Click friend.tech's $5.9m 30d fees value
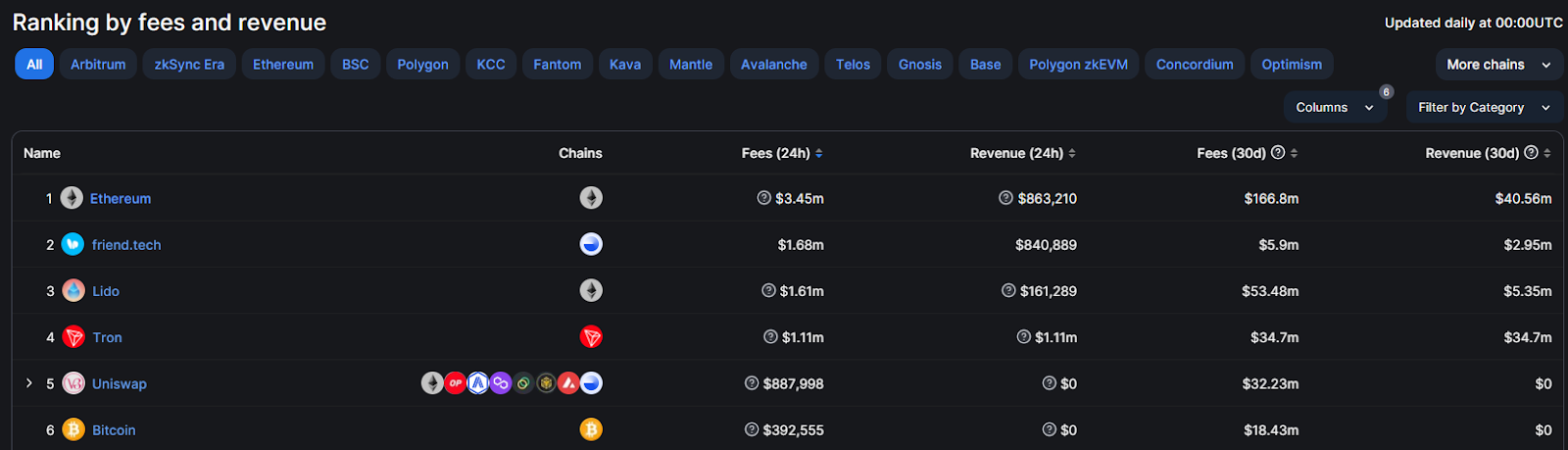 tap(1279, 244)
